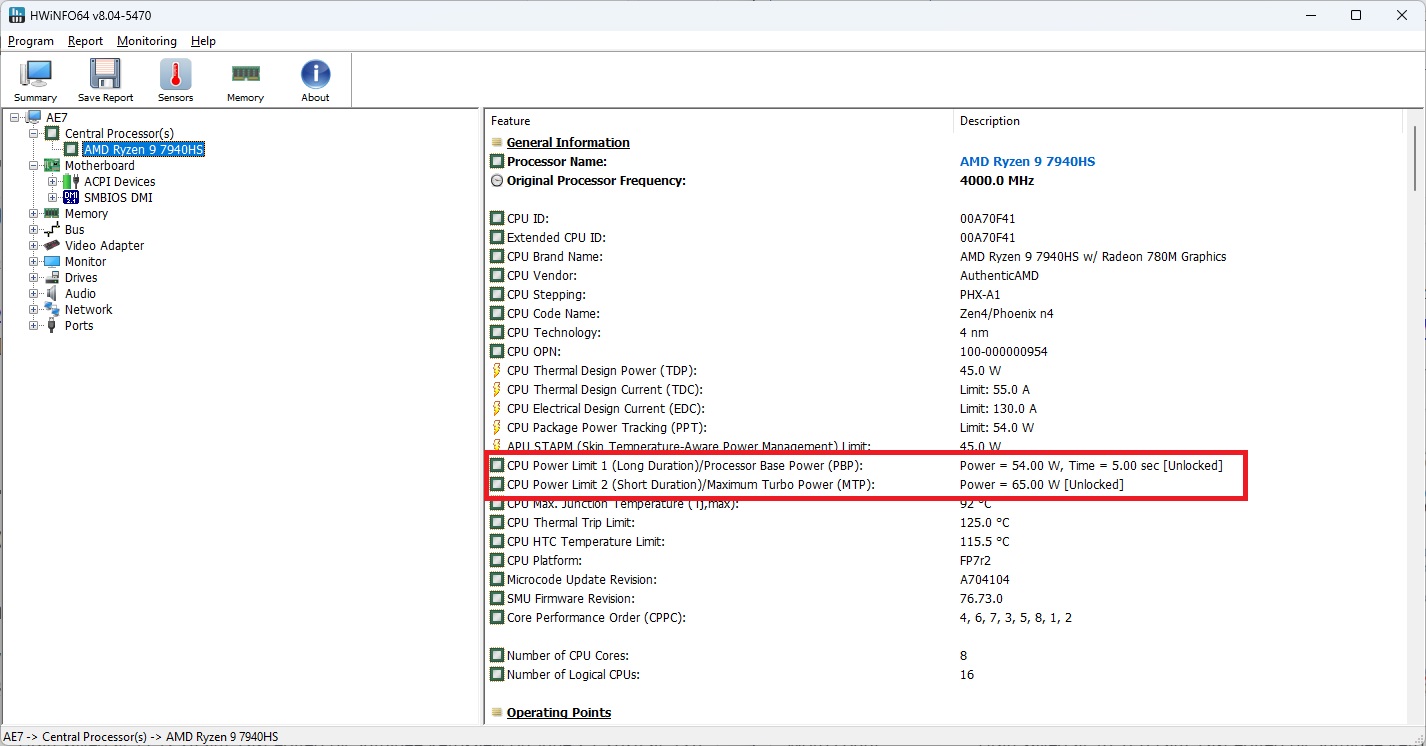Viewport: 1426px width, 746px height.
Task: Click the clock icon beside Original Processor Frequency
Action: (x=497, y=181)
